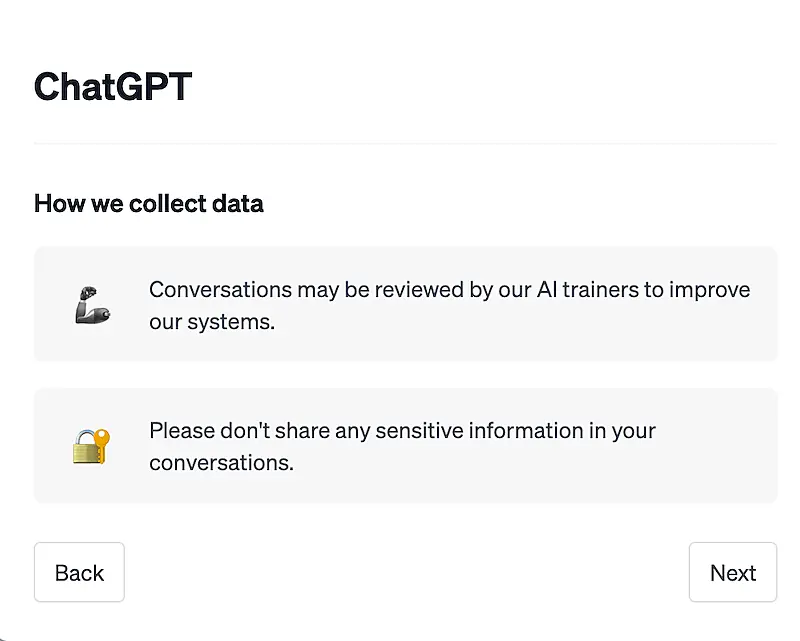Select the muscle emoji beside AI trainers notice

[x=90, y=305]
